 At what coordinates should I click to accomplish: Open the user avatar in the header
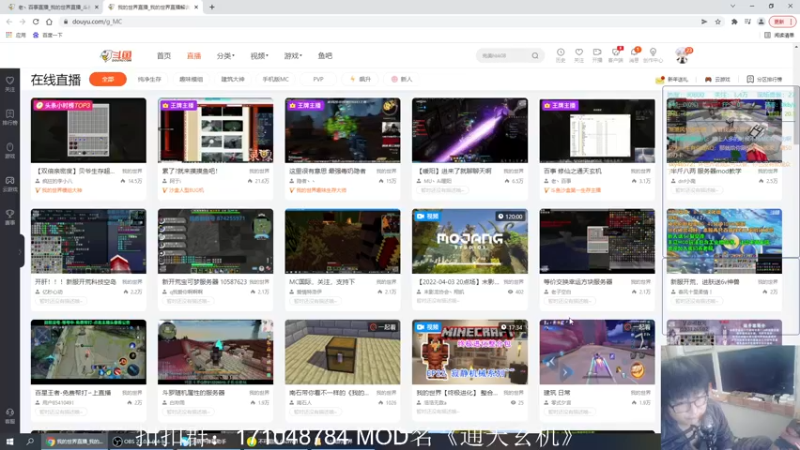tap(682, 55)
